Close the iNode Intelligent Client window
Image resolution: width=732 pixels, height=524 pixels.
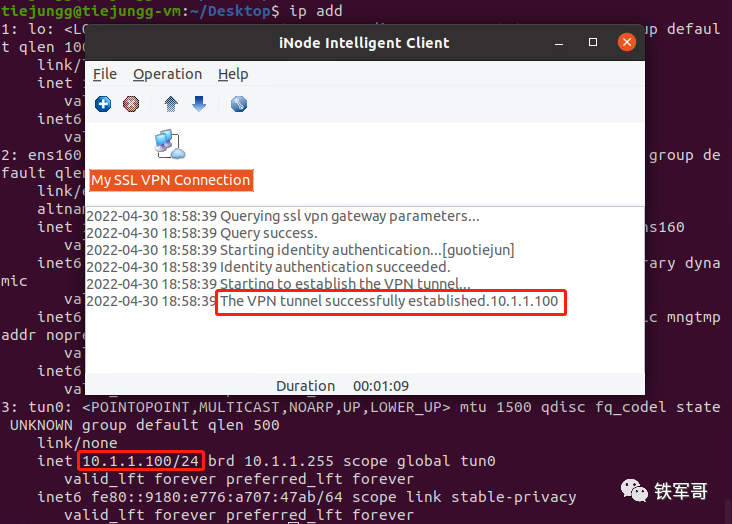click(626, 42)
